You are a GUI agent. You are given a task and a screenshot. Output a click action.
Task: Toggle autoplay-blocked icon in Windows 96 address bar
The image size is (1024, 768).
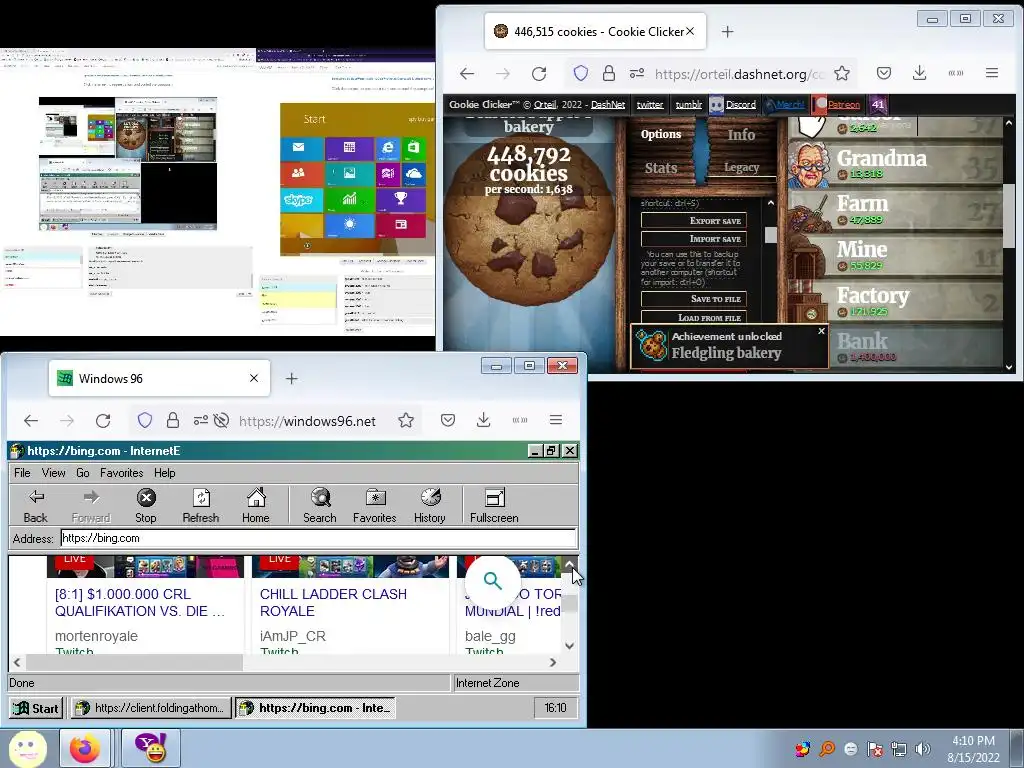221,421
